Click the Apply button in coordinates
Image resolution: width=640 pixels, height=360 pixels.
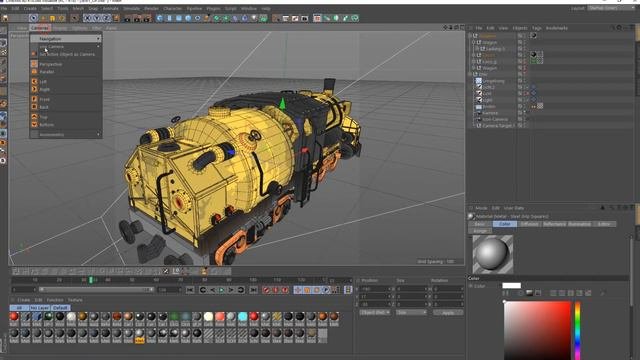click(448, 313)
